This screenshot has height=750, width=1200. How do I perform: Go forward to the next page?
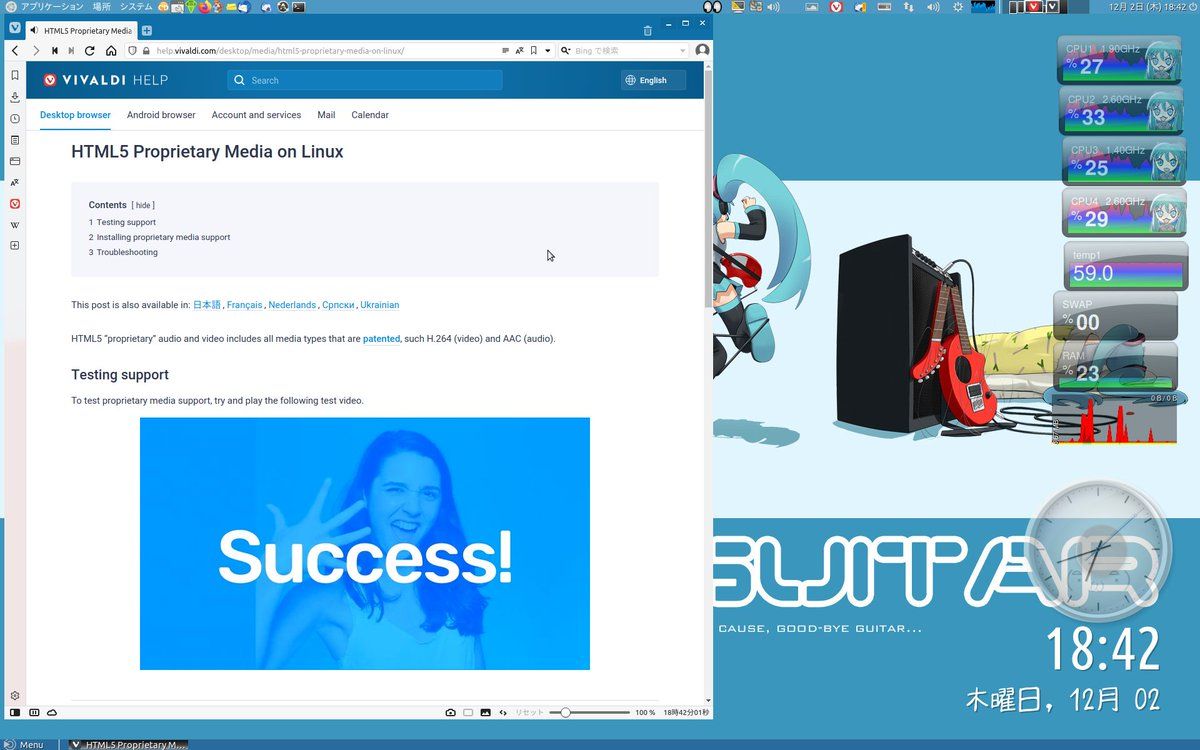(36, 51)
